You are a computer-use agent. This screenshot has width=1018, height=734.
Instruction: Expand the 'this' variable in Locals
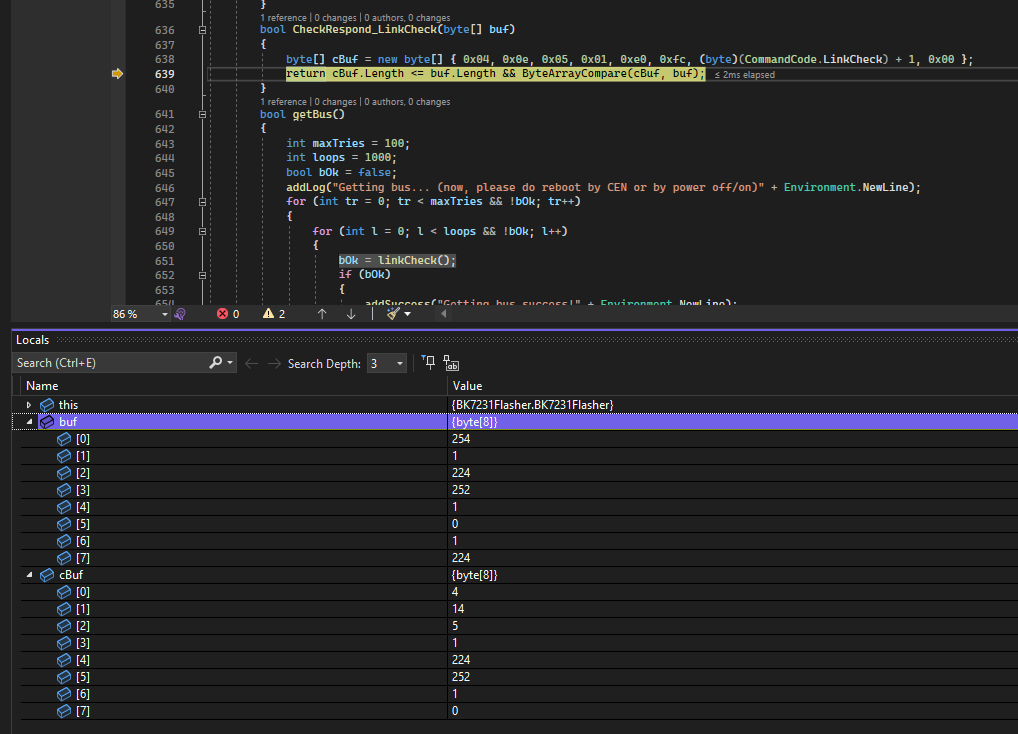click(x=29, y=404)
